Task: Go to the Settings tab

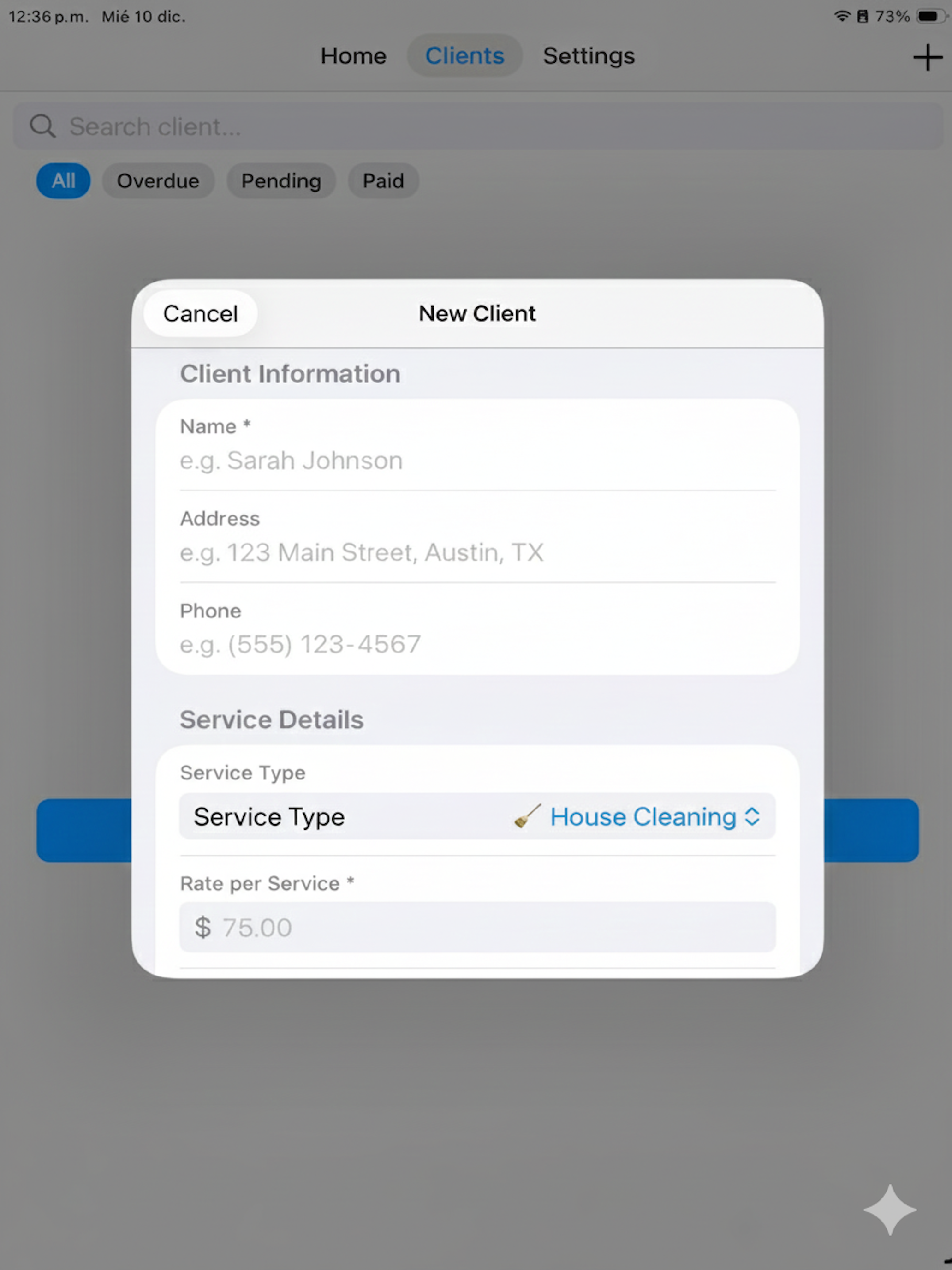Action: click(589, 56)
